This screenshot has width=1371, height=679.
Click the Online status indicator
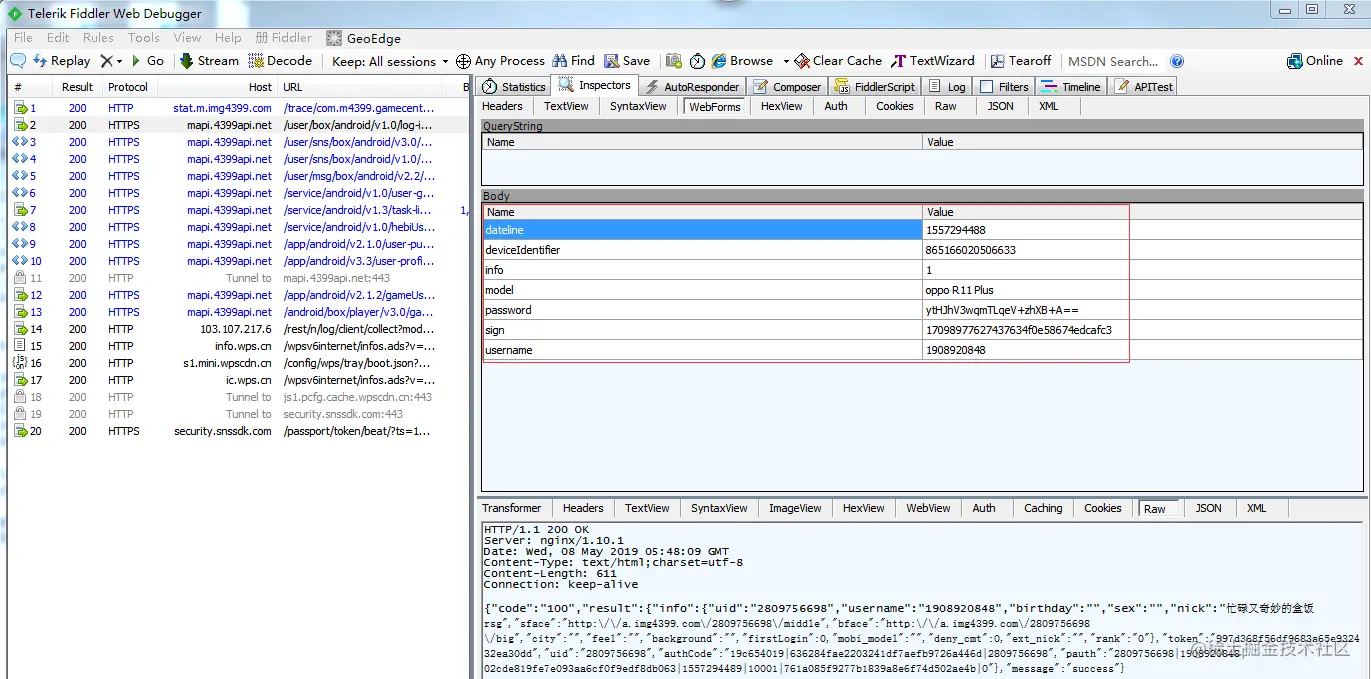point(1315,61)
